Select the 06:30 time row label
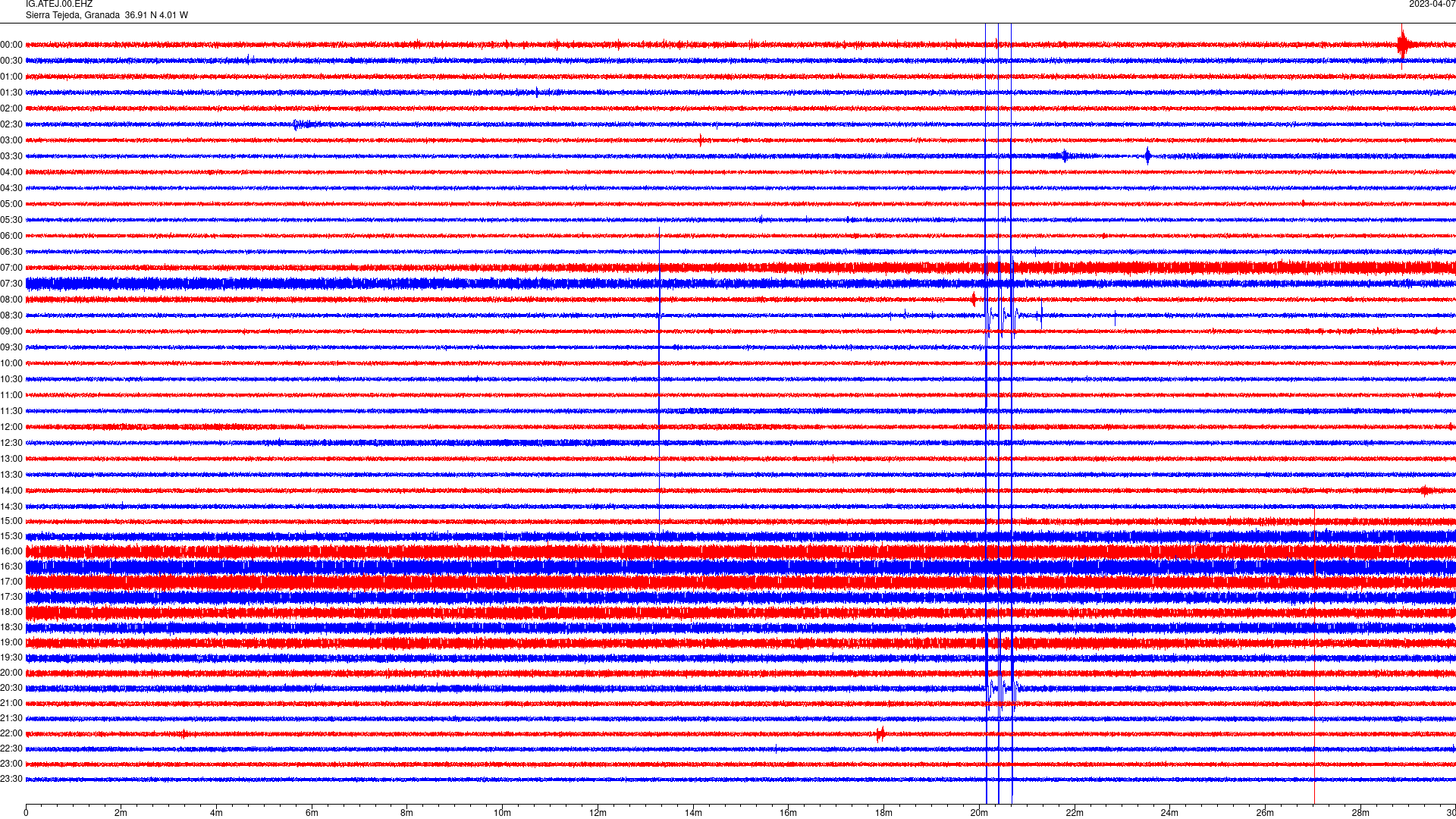 coord(11,252)
